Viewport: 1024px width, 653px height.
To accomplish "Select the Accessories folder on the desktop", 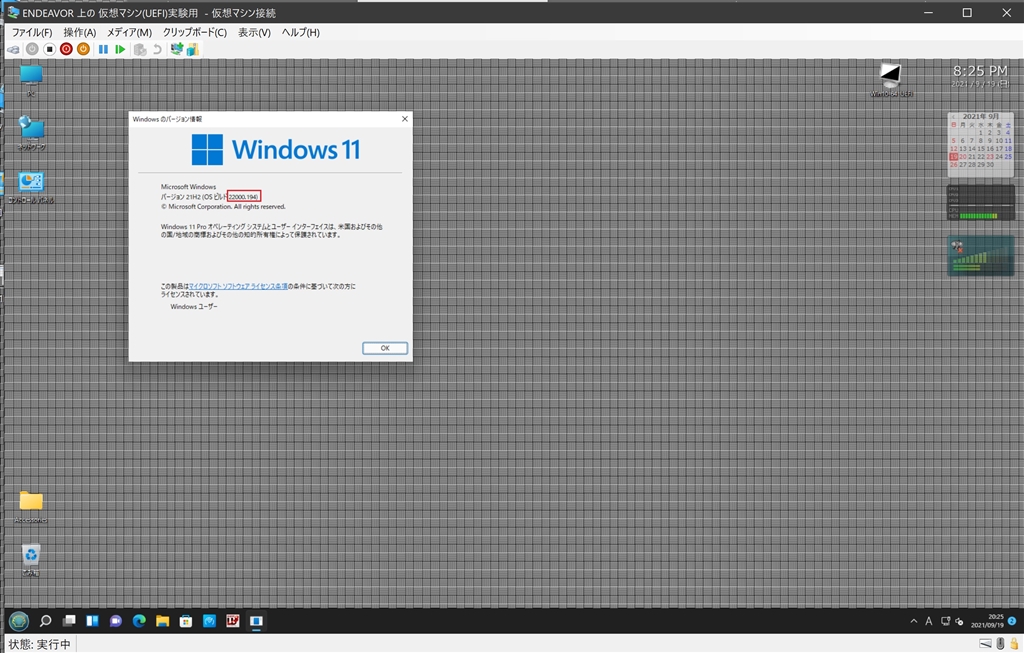I will tap(31, 507).
